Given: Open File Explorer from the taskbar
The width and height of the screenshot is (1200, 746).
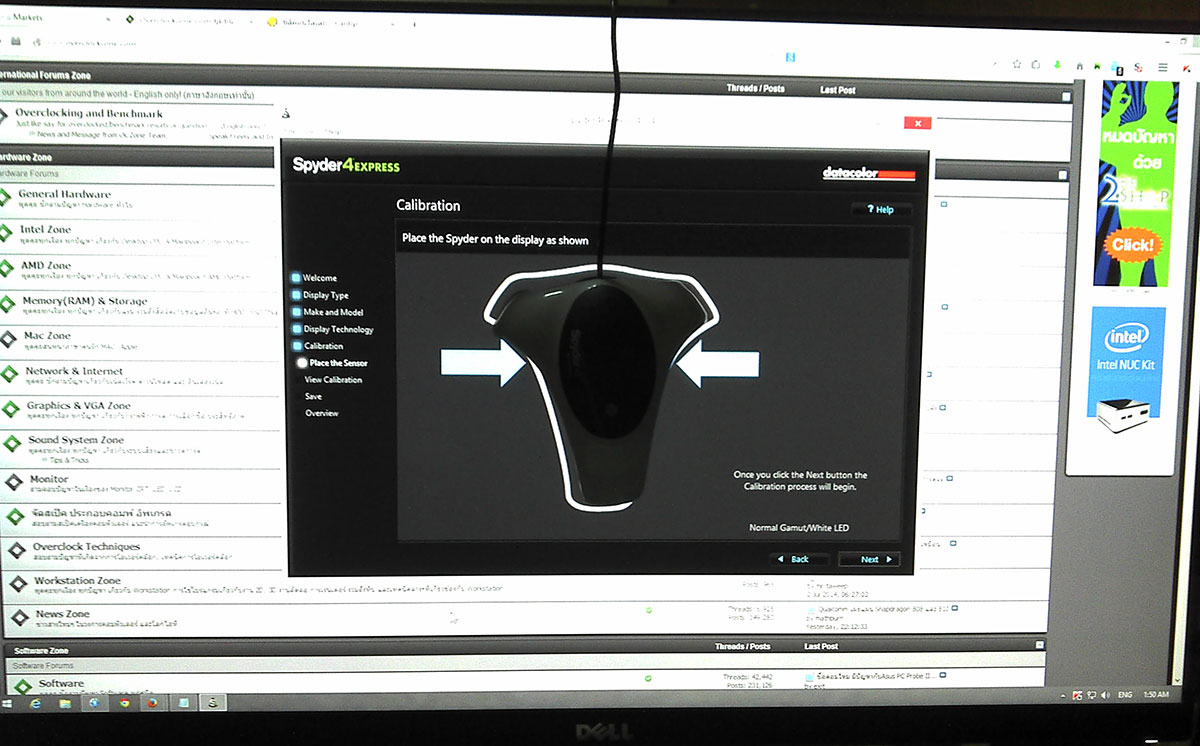Looking at the screenshot, I should point(66,703).
